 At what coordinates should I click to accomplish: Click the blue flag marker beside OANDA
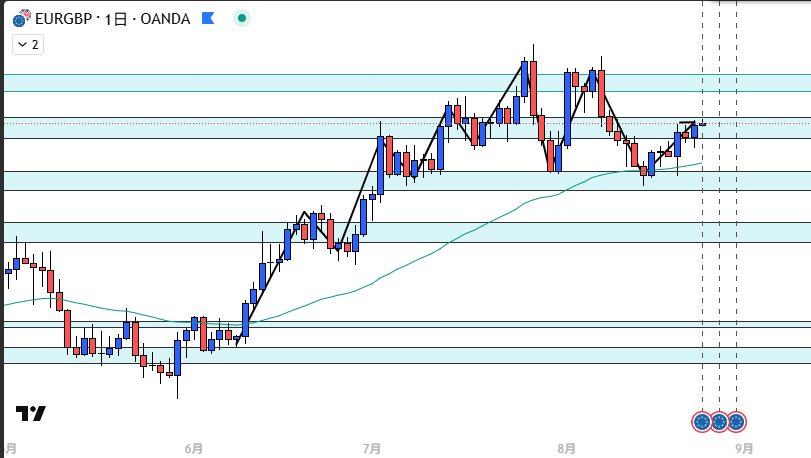[207, 19]
